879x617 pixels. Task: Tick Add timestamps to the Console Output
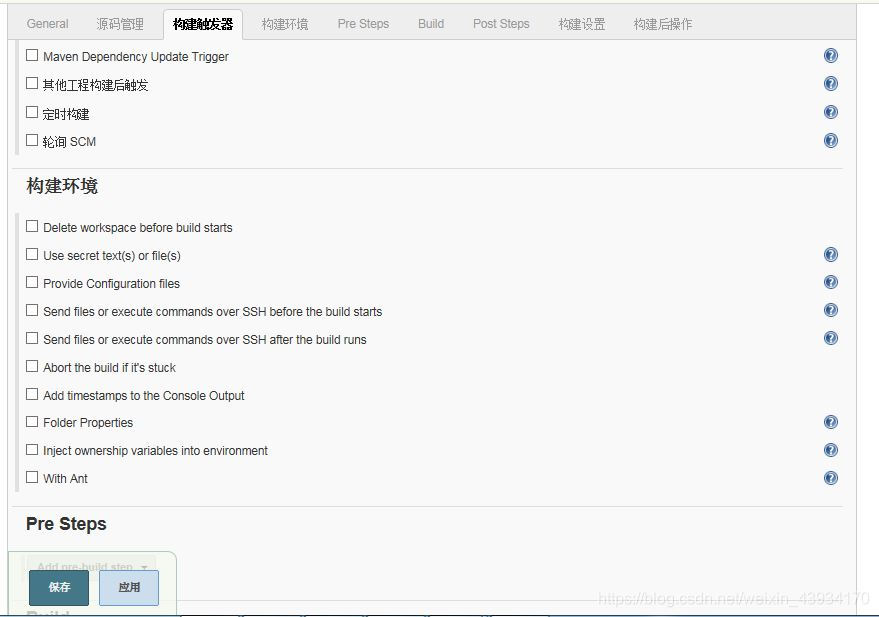point(32,394)
